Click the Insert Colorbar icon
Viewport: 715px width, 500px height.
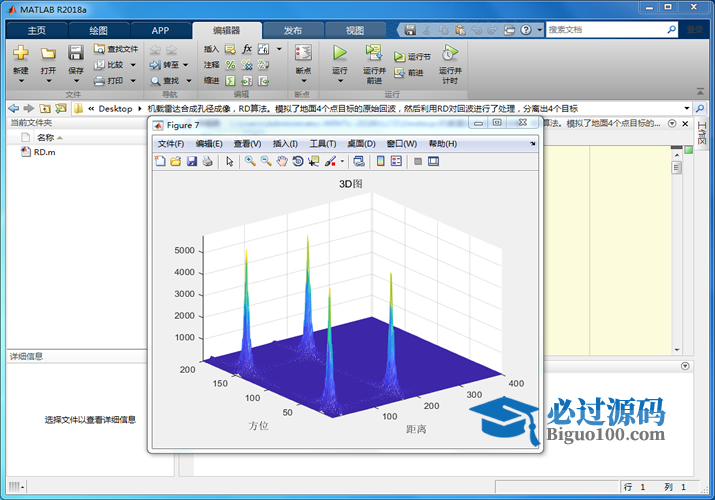coord(381,161)
